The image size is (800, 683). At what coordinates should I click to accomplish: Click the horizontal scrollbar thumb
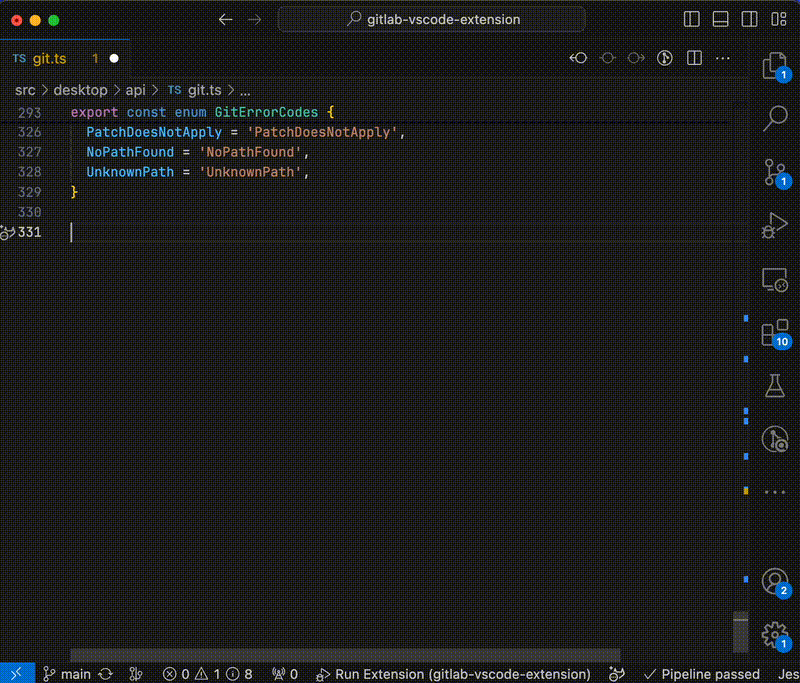(345, 655)
